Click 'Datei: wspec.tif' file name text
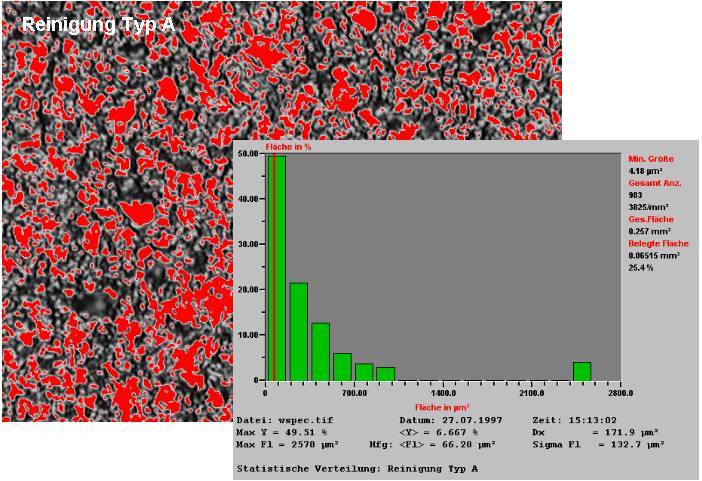The height and width of the screenshot is (481, 702). [x=285, y=421]
